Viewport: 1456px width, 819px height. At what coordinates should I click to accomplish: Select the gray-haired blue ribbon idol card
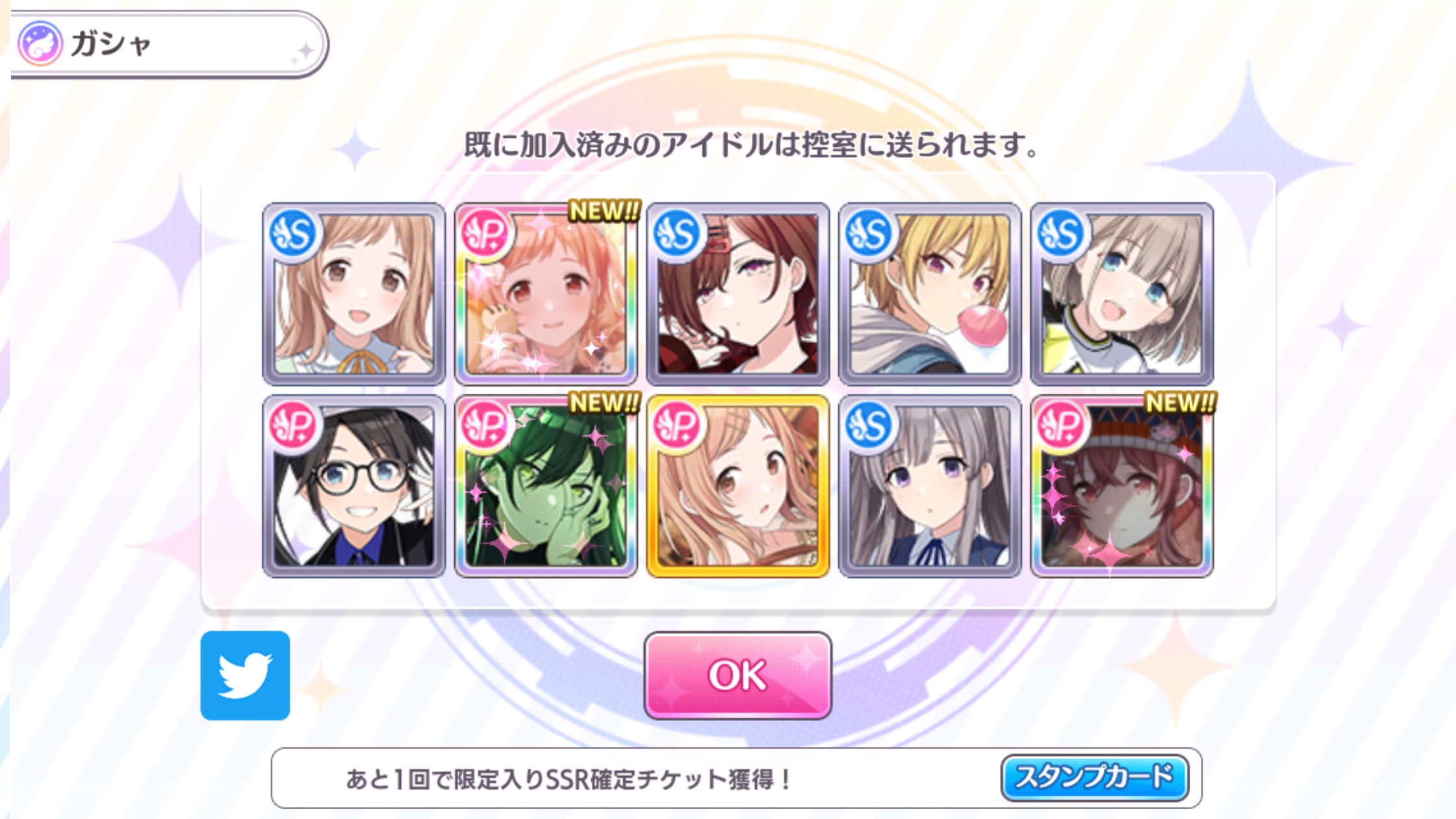[x=930, y=486]
